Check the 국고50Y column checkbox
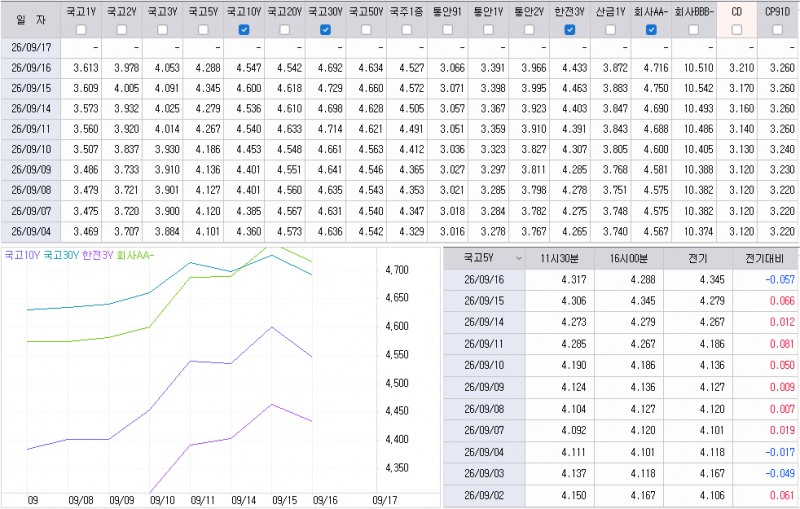Screen dimensions: 800x509 point(366,30)
